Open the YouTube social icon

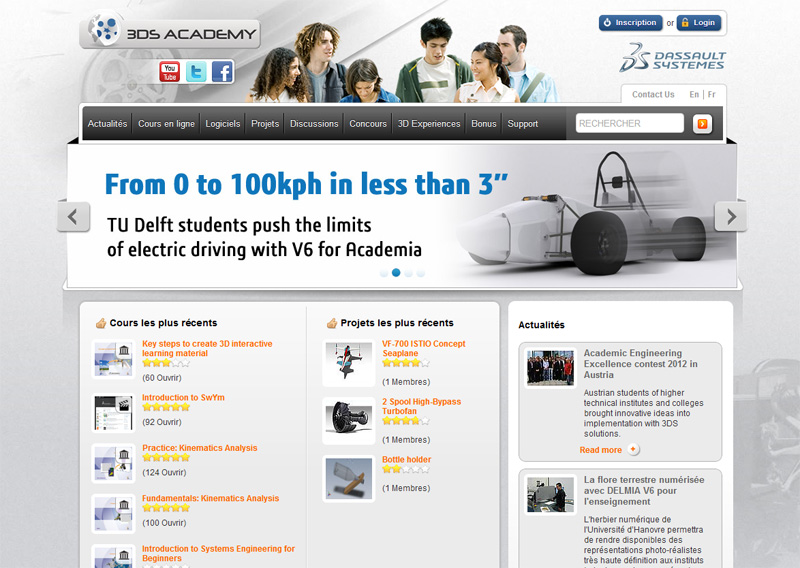(x=169, y=71)
